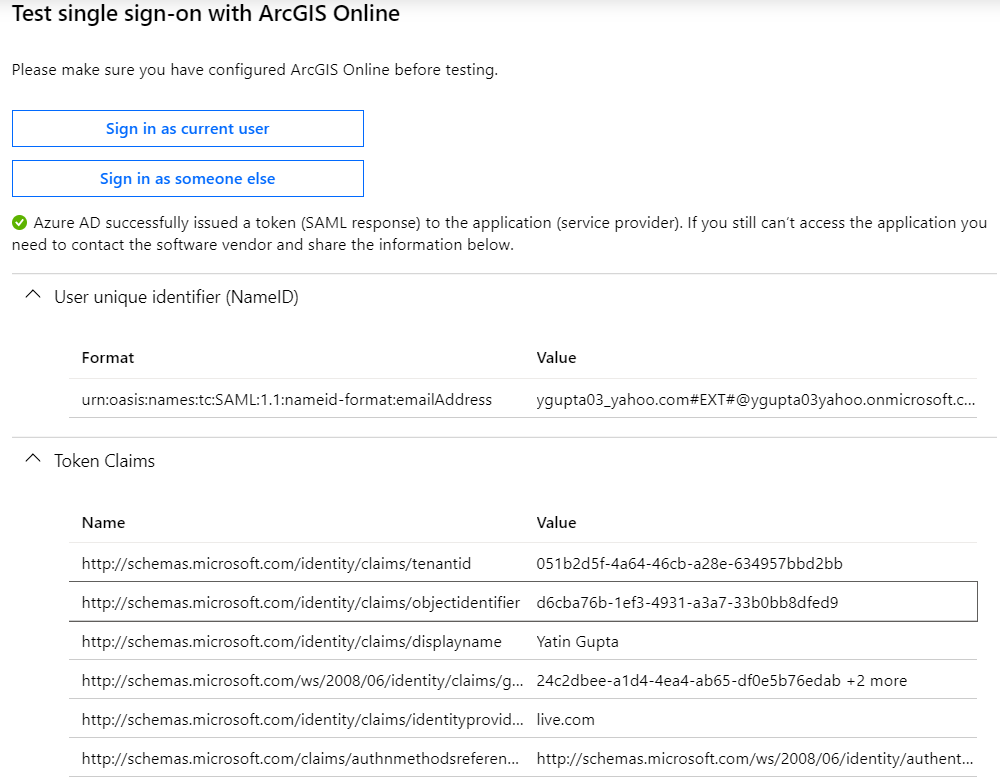Click the Format column header in NameID table
This screenshot has height=778, width=1000.
108,358
